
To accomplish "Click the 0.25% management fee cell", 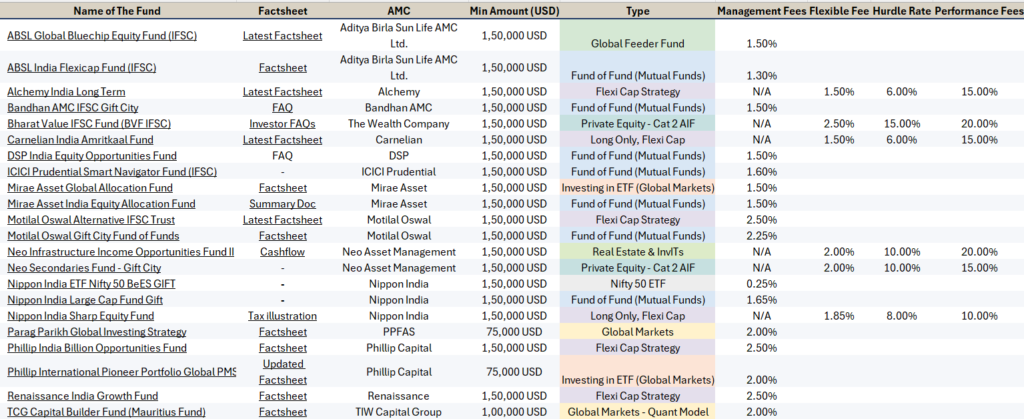I will pyautogui.click(x=761, y=284).
